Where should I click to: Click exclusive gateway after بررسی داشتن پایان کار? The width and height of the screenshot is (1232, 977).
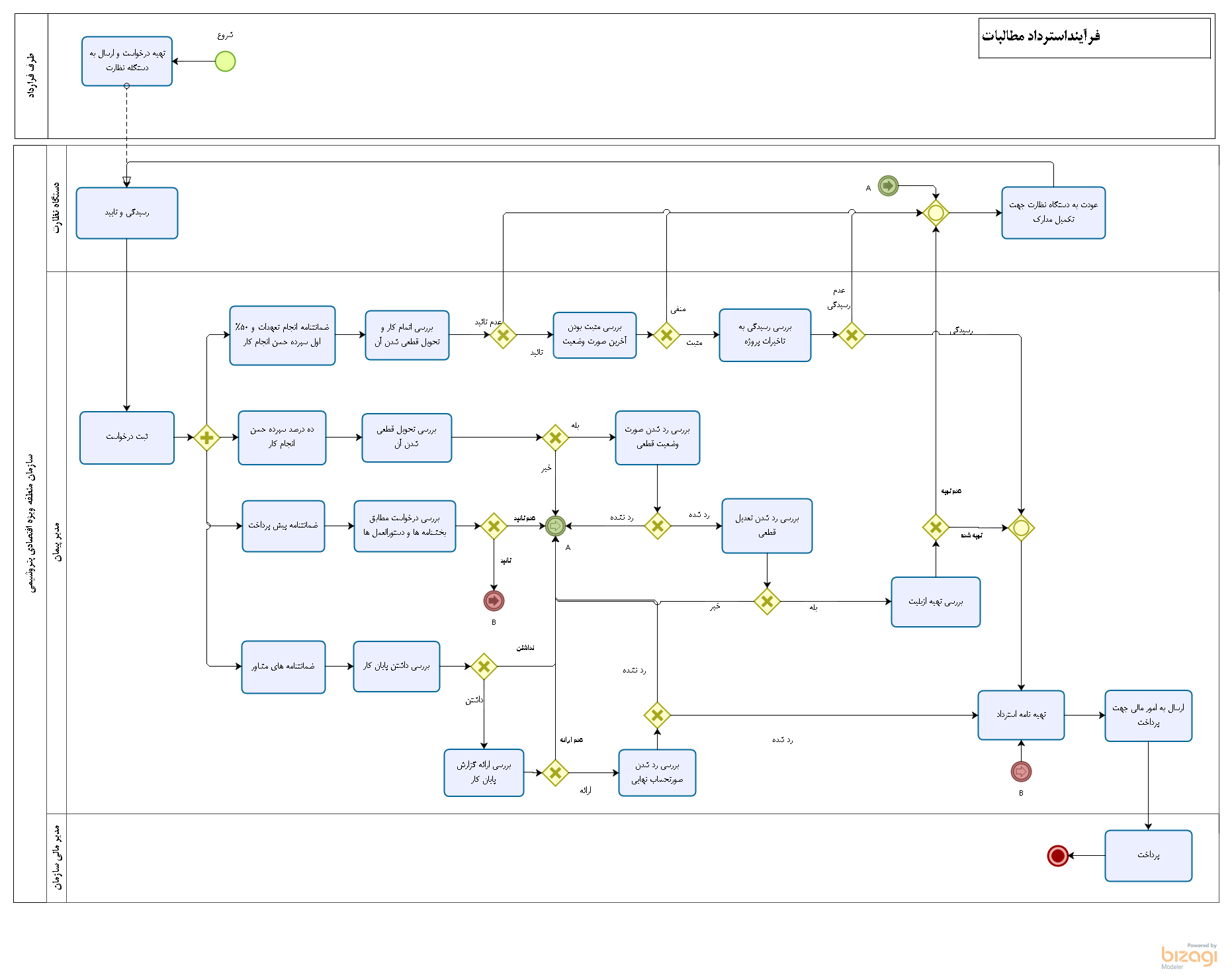point(484,667)
